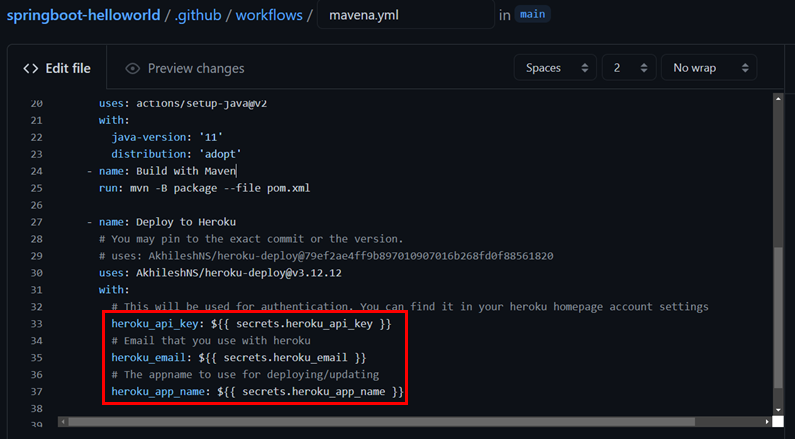Click horizontal scrollbar right arrow
795x439 pixels.
click(767, 422)
